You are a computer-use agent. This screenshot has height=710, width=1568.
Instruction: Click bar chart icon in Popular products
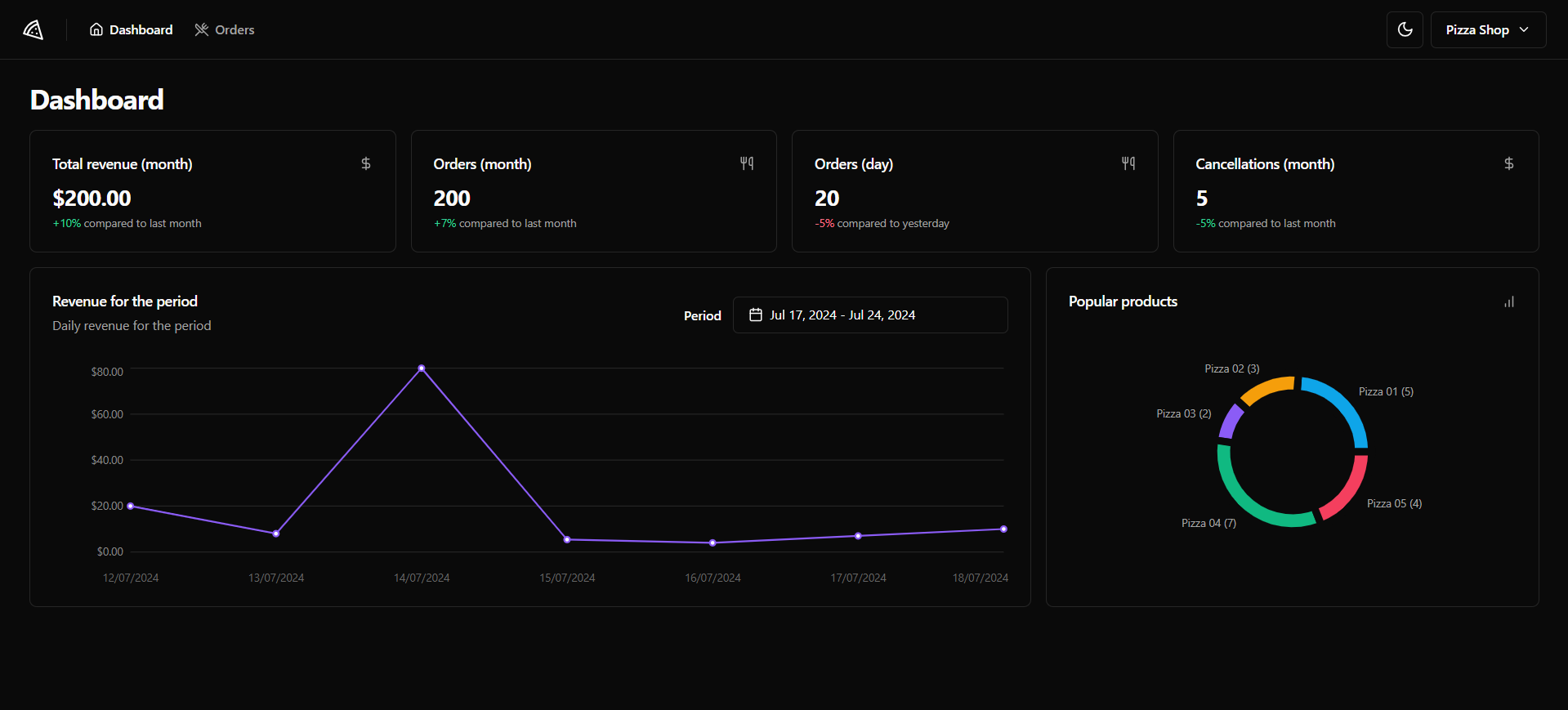(x=1509, y=301)
